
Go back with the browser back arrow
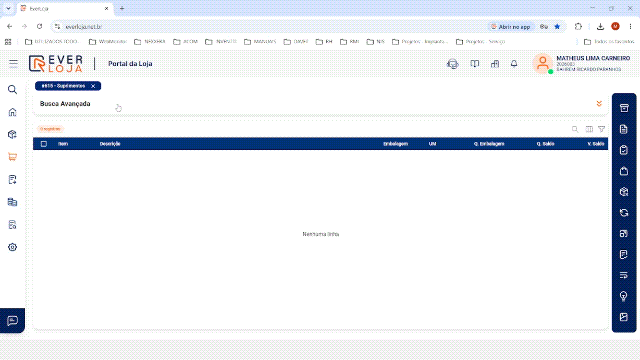click(x=9, y=27)
